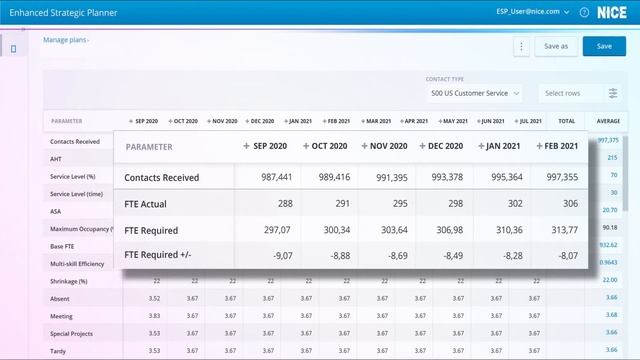Click Meeting value 3.83
The image size is (640, 360).
[x=154, y=316]
